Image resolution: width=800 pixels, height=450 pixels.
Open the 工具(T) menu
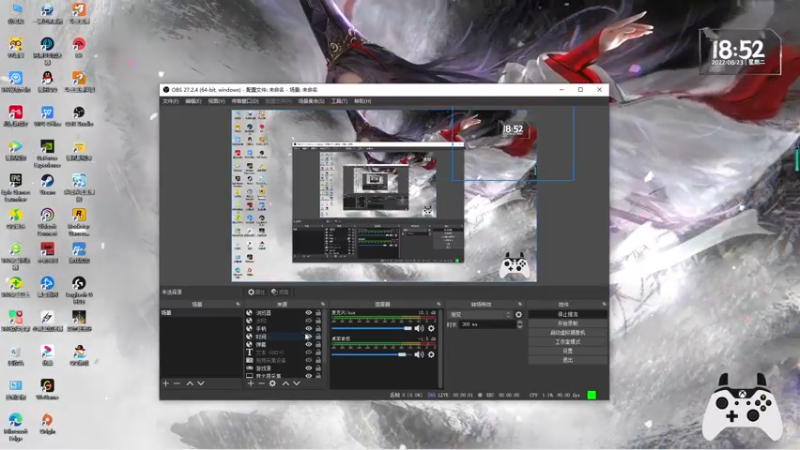pyautogui.click(x=339, y=101)
